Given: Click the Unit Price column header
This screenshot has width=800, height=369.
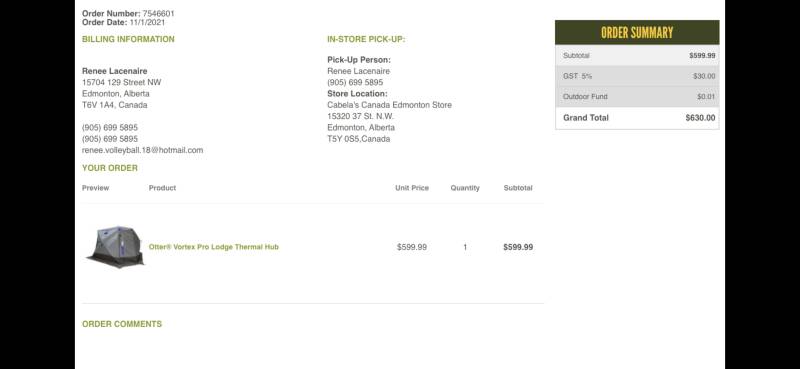Looking at the screenshot, I should coord(412,188).
